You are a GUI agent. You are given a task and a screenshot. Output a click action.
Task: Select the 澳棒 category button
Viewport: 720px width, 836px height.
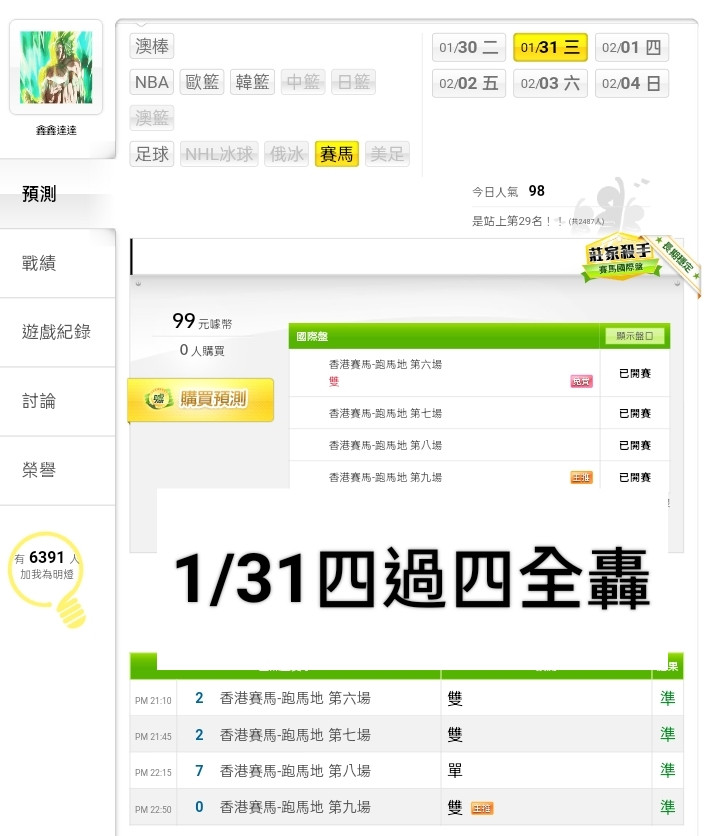(151, 46)
